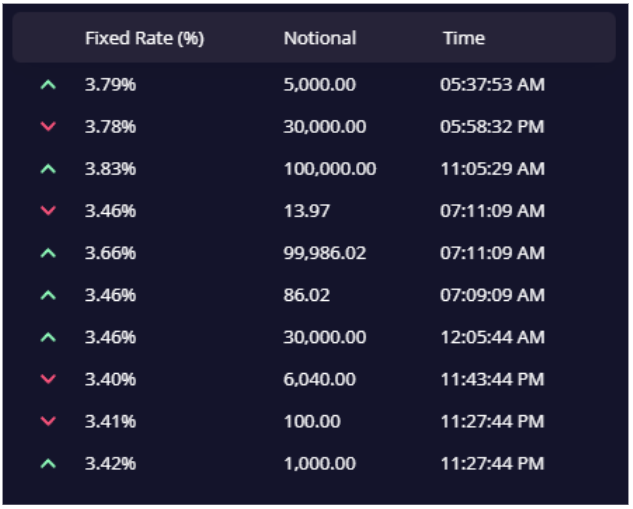The width and height of the screenshot is (633, 509).
Task: Click red down arrow in 13.97 notional row
Action: pyautogui.click(x=48, y=211)
